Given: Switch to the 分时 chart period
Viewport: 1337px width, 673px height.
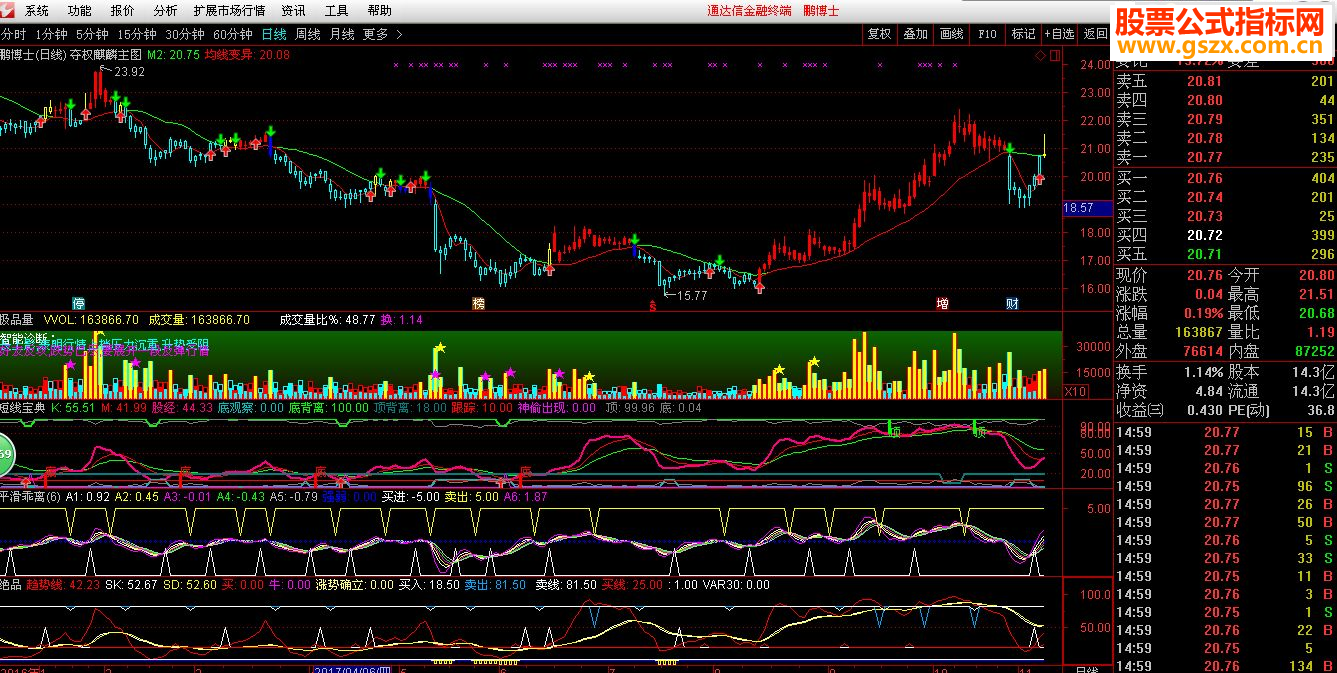Looking at the screenshot, I should [13, 34].
